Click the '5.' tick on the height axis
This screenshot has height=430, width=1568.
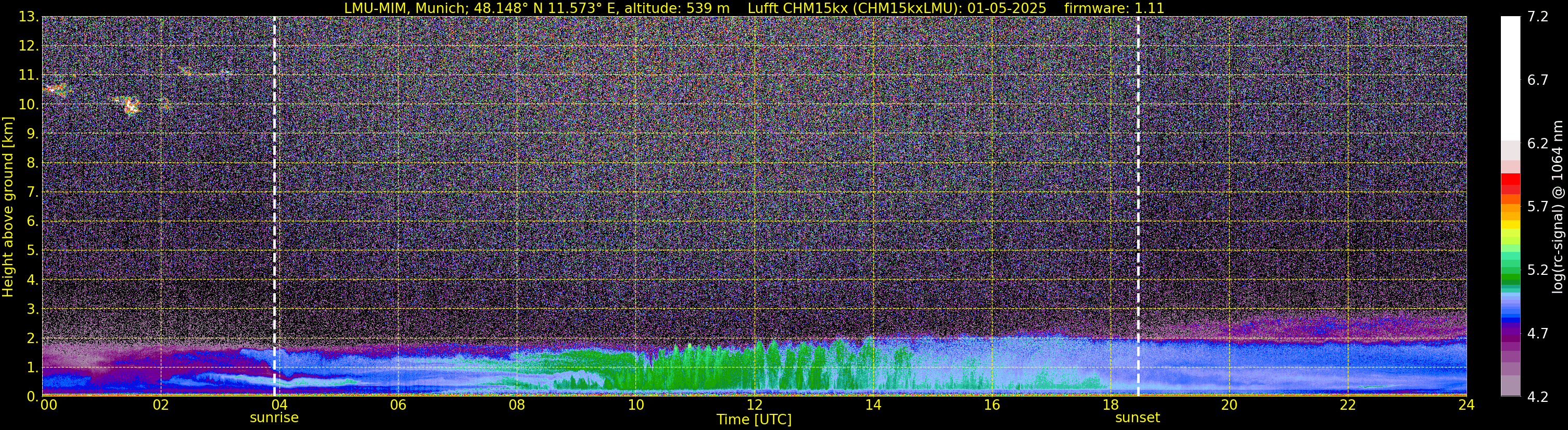[32, 251]
